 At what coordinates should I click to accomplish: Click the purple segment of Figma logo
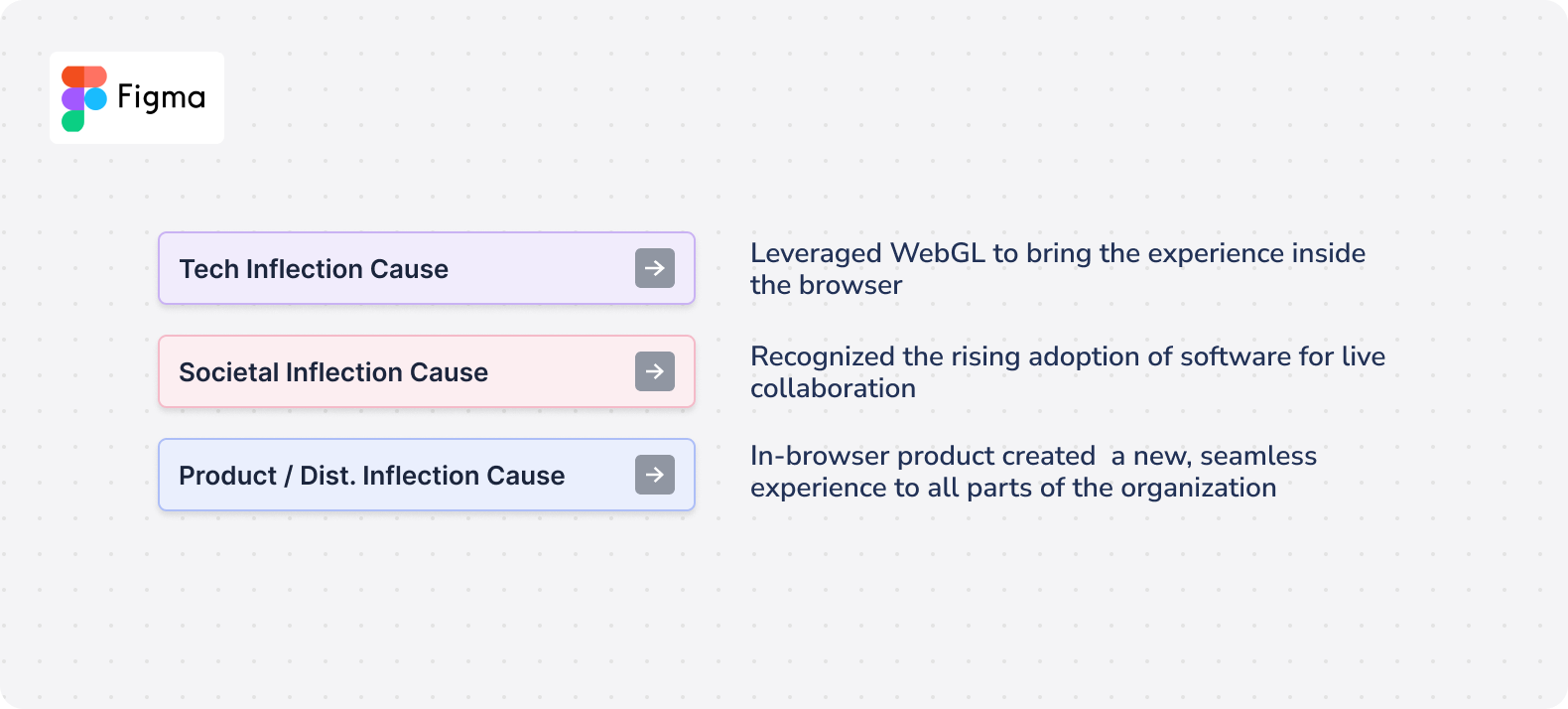pos(72,99)
